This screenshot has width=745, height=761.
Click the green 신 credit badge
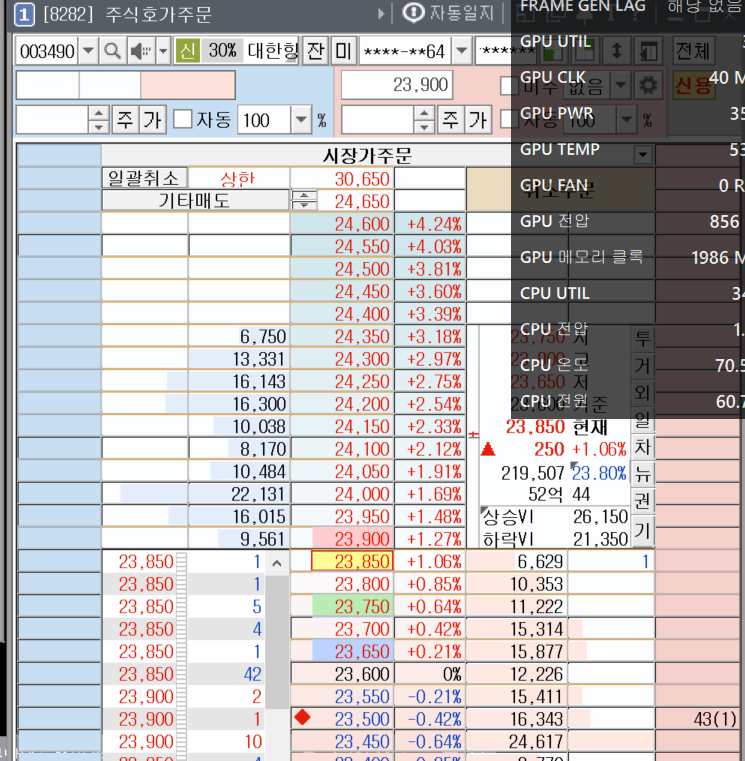pyautogui.click(x=187, y=51)
